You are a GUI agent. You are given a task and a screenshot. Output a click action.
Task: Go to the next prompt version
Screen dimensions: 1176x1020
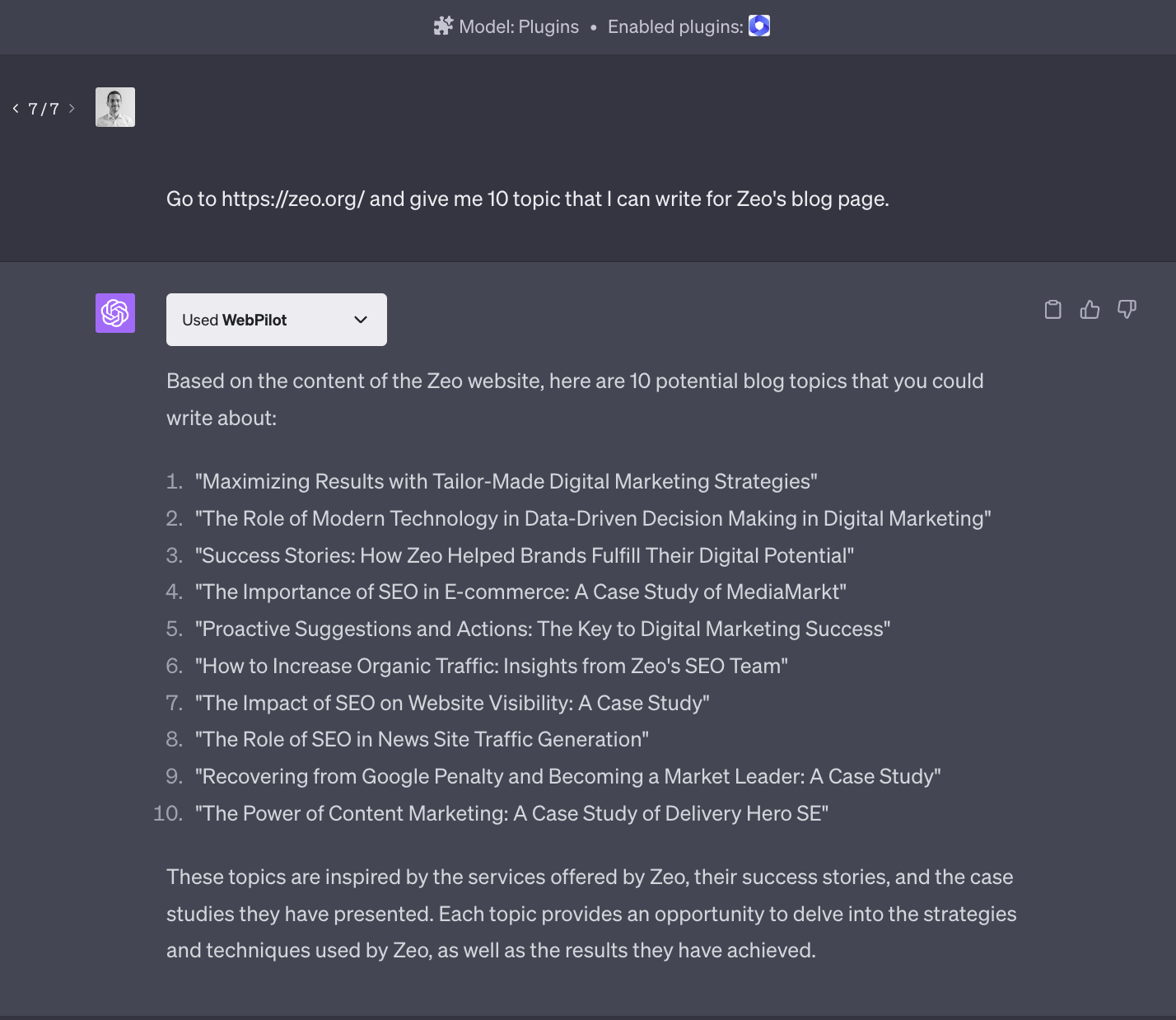click(x=72, y=109)
